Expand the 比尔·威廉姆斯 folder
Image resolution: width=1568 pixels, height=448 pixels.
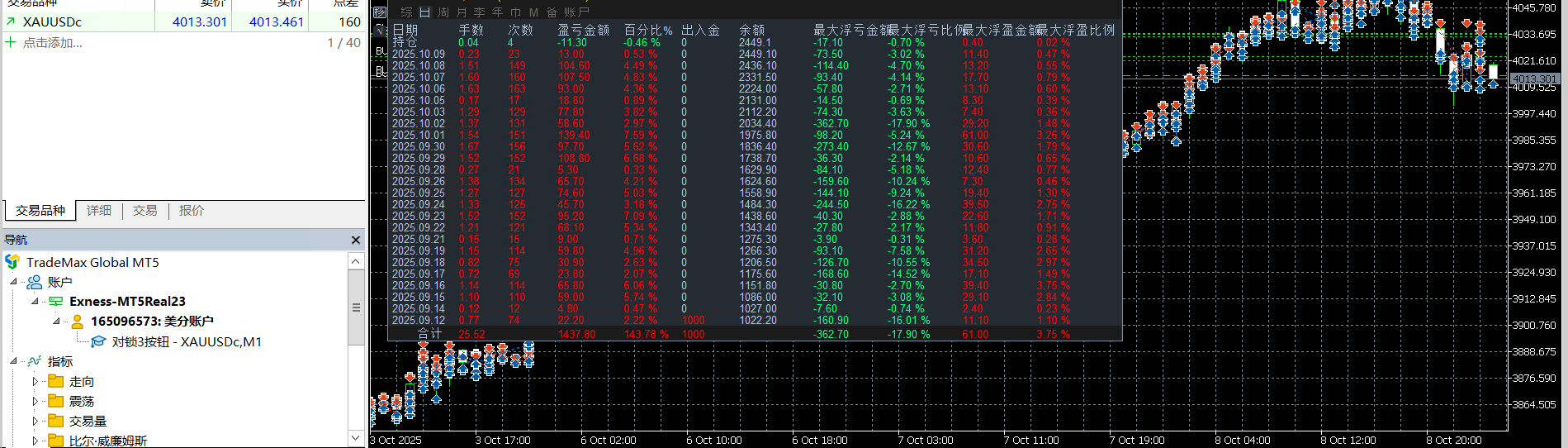click(x=36, y=441)
